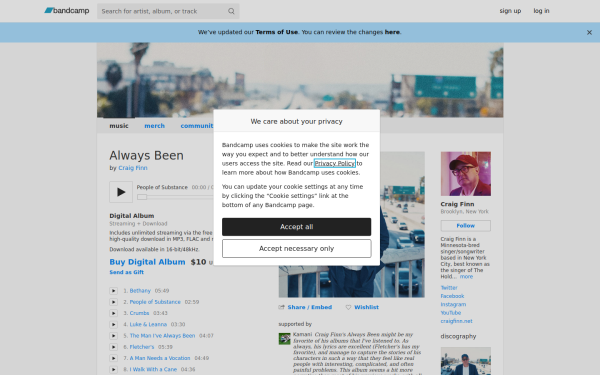The height and width of the screenshot is (375, 600).
Task: Open Craig Finn's YouTube link
Action: [x=450, y=313]
